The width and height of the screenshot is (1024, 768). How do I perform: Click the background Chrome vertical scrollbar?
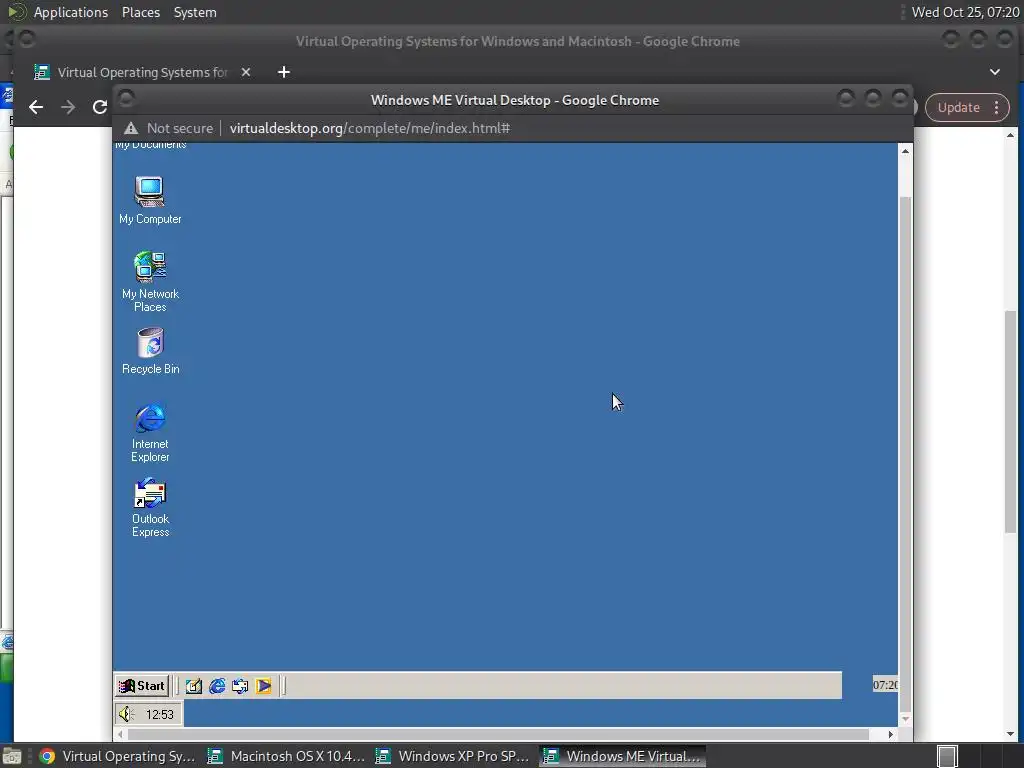(x=1010, y=421)
